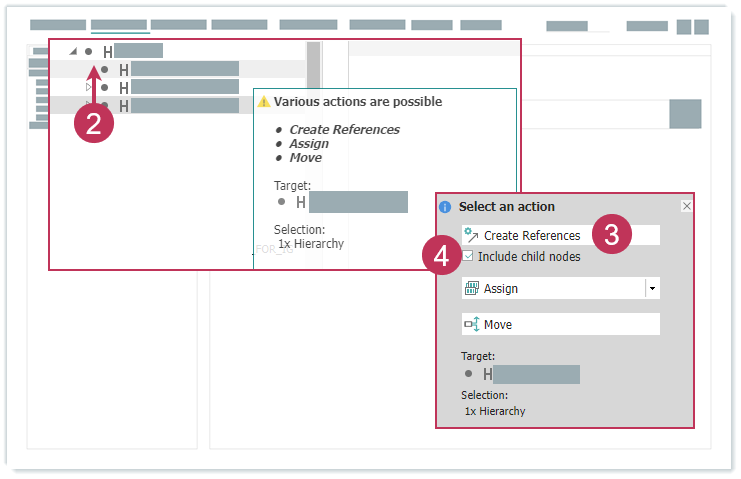Toggle the Include child nodes checkbox
This screenshot has height=479, width=741.
(468, 256)
